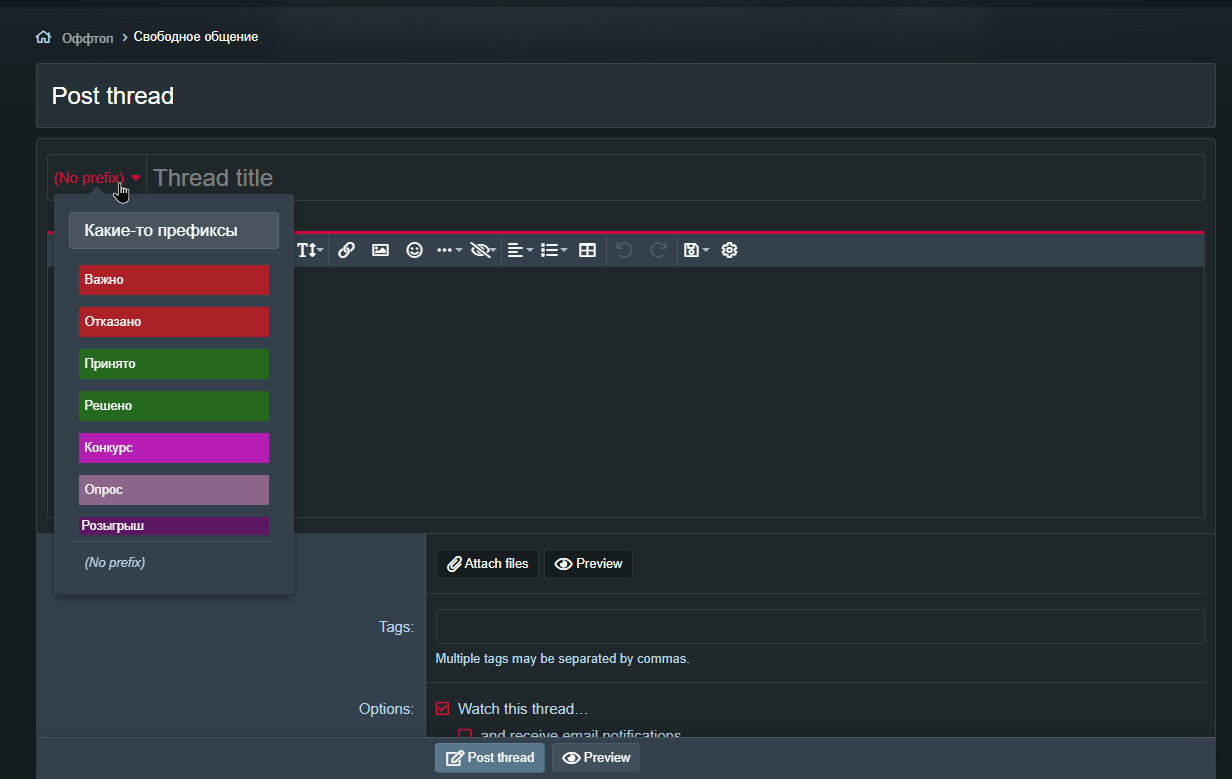
Task: Expand the text alignment dropdown
Action: (x=520, y=250)
